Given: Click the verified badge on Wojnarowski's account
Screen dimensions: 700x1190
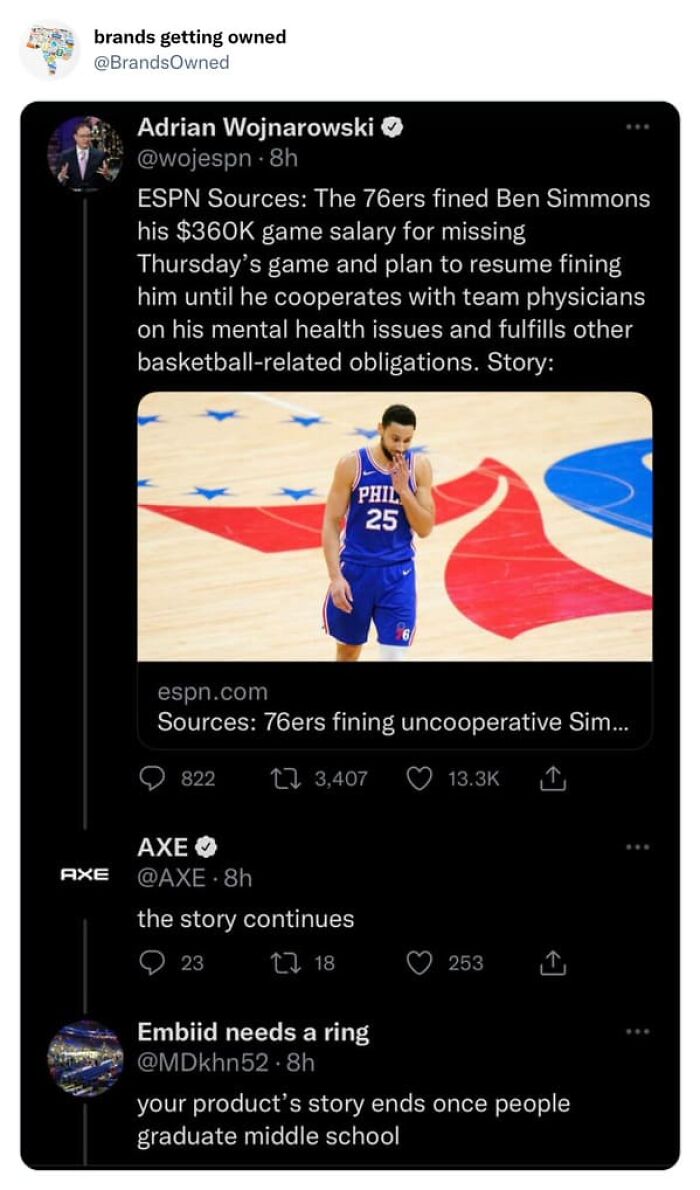Looking at the screenshot, I should (x=394, y=126).
